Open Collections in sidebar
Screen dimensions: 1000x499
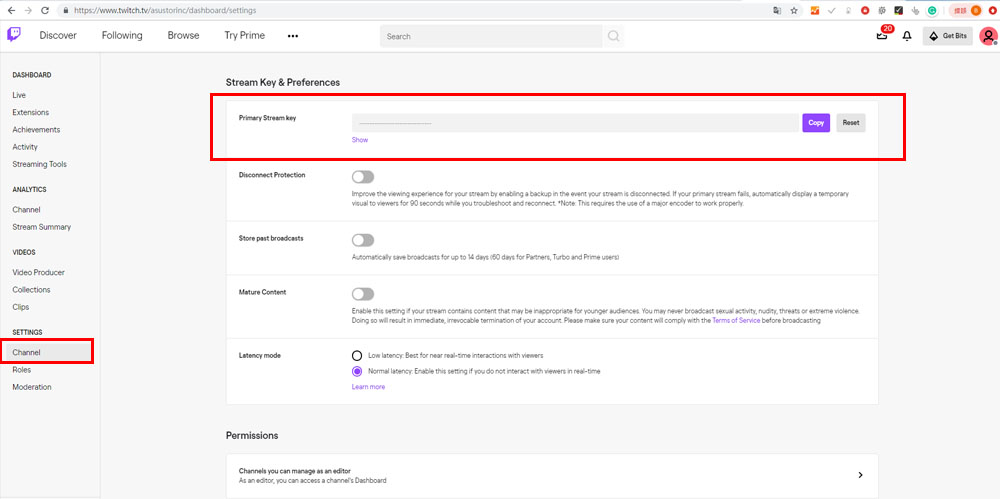pyautogui.click(x=31, y=290)
